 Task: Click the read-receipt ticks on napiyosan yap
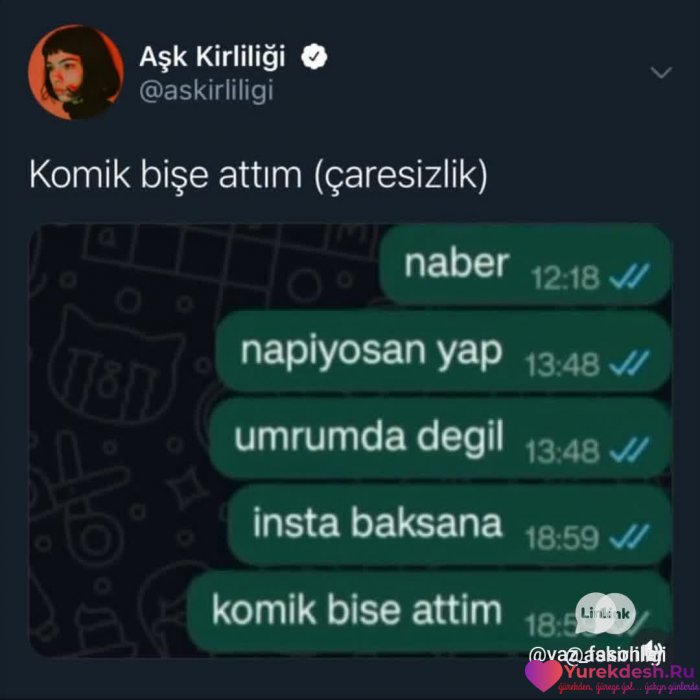click(x=629, y=363)
